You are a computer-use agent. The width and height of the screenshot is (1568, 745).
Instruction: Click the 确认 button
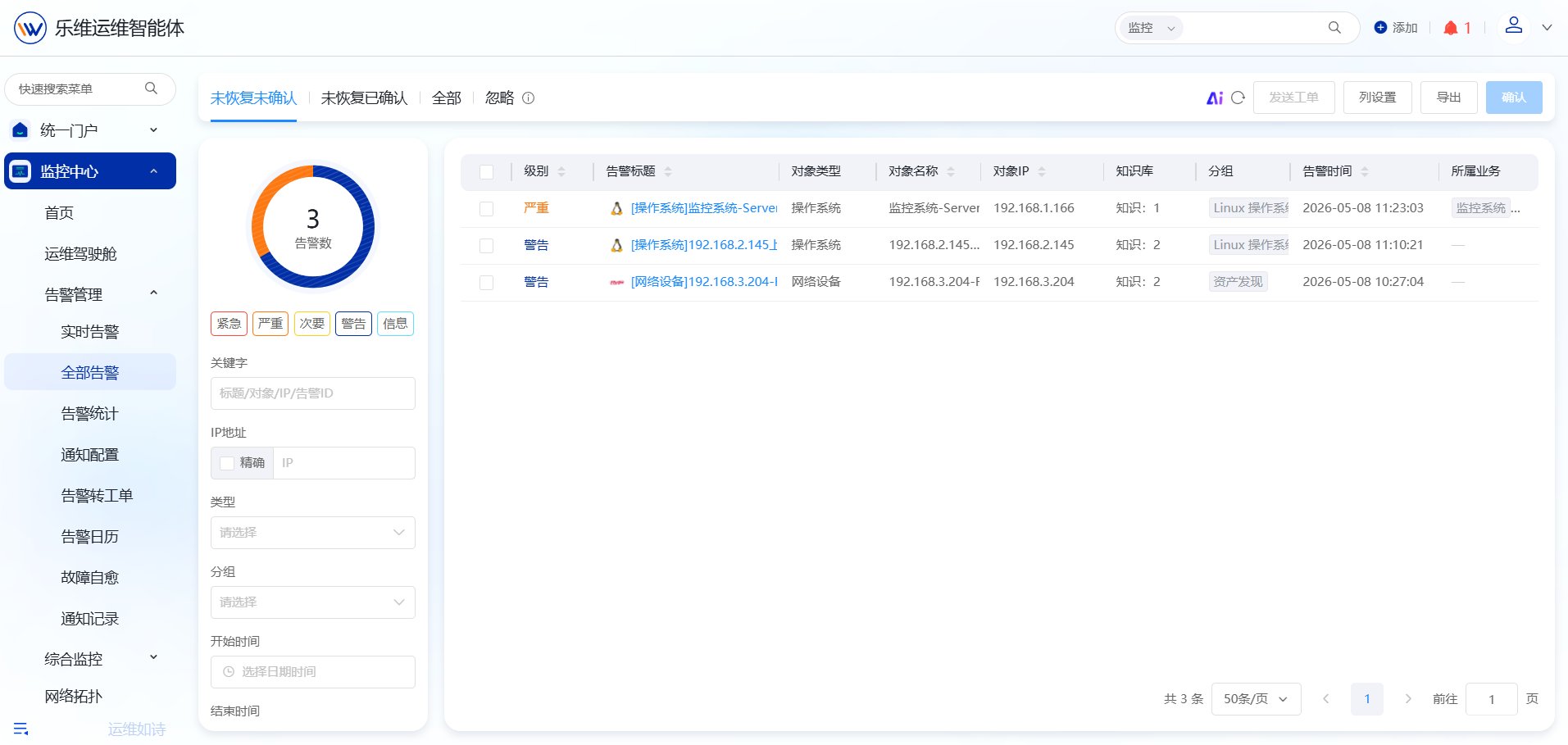coord(1514,98)
